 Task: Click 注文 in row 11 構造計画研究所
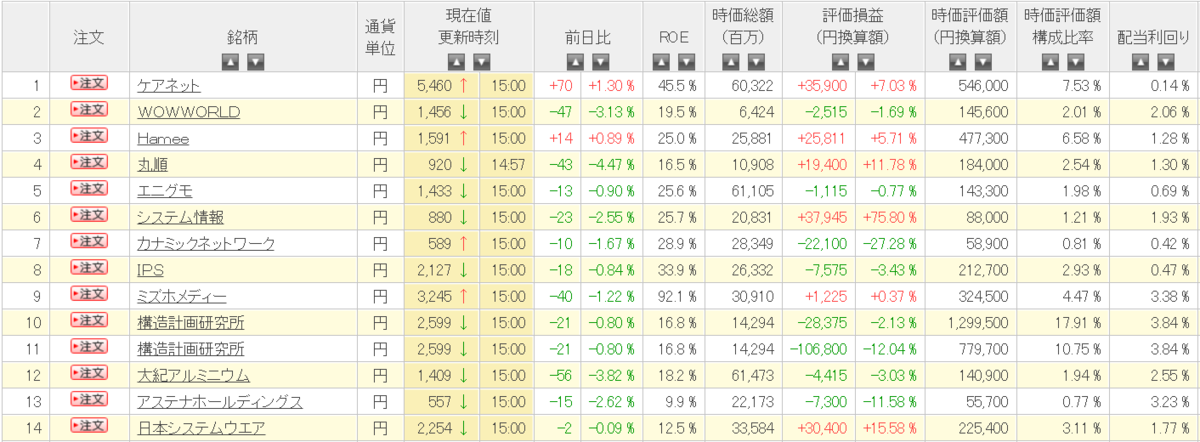[x=89, y=348]
